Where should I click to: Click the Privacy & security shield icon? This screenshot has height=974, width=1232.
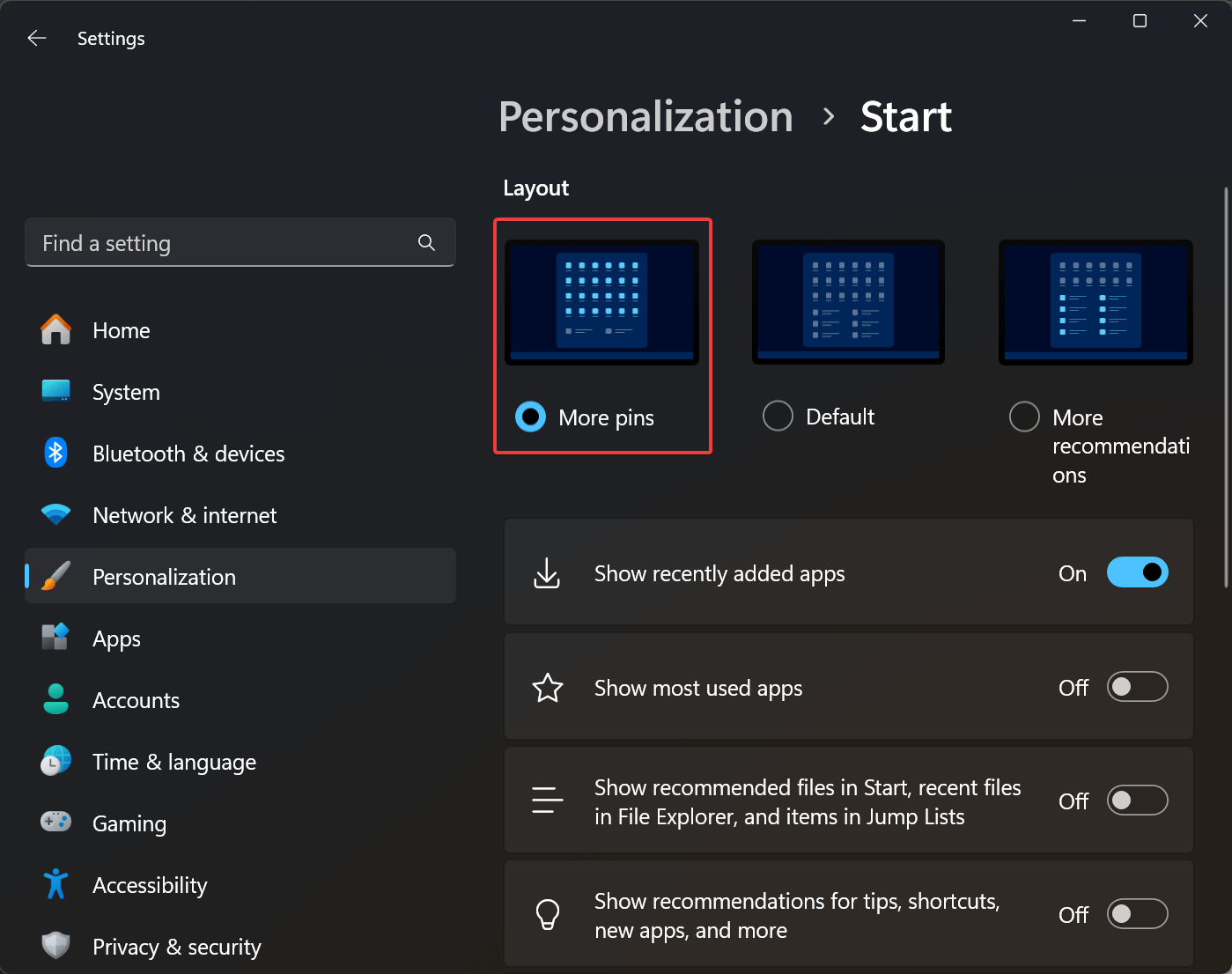[x=56, y=946]
